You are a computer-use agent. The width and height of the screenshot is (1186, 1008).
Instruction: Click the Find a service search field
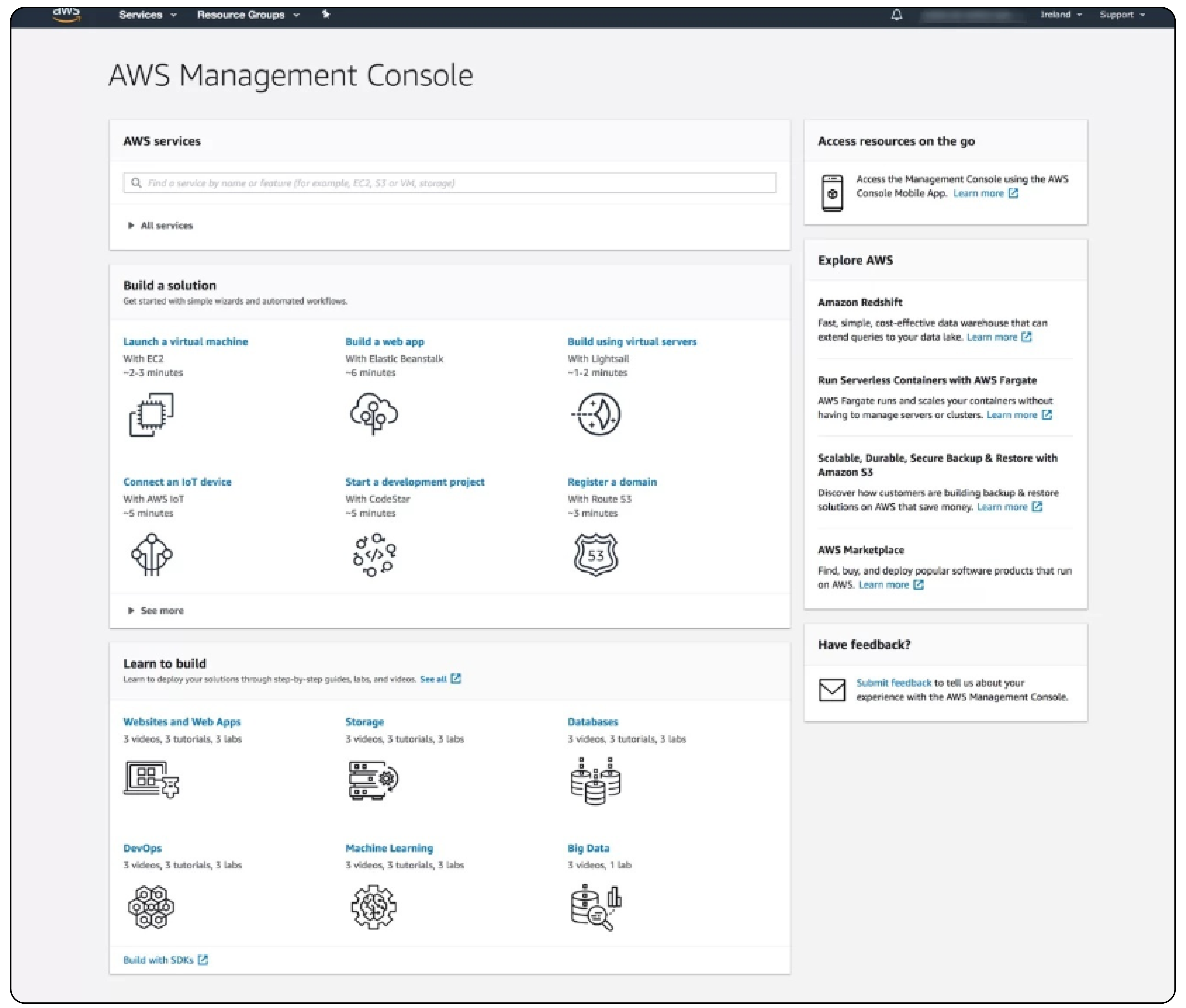(x=449, y=183)
